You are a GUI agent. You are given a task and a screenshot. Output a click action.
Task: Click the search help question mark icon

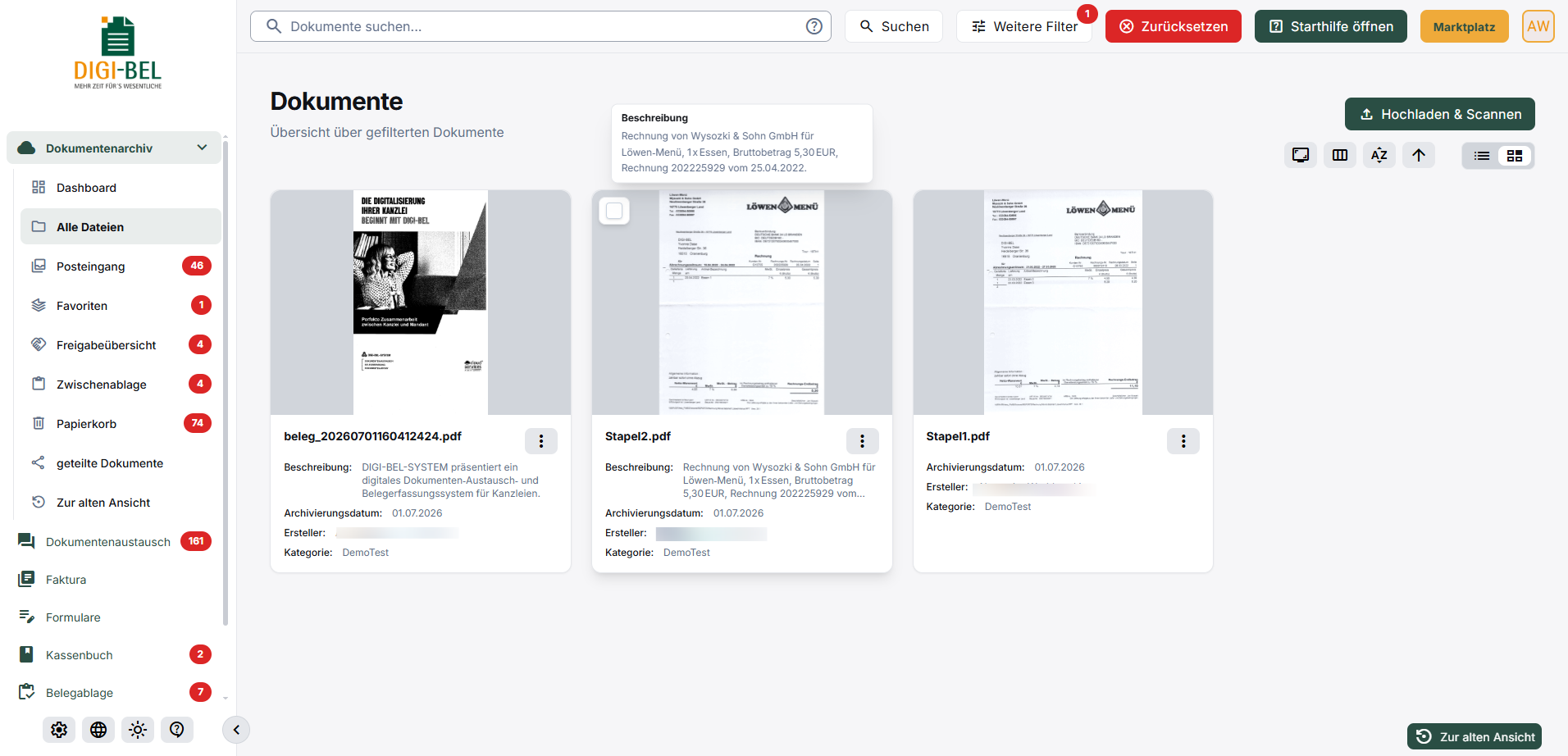click(814, 26)
